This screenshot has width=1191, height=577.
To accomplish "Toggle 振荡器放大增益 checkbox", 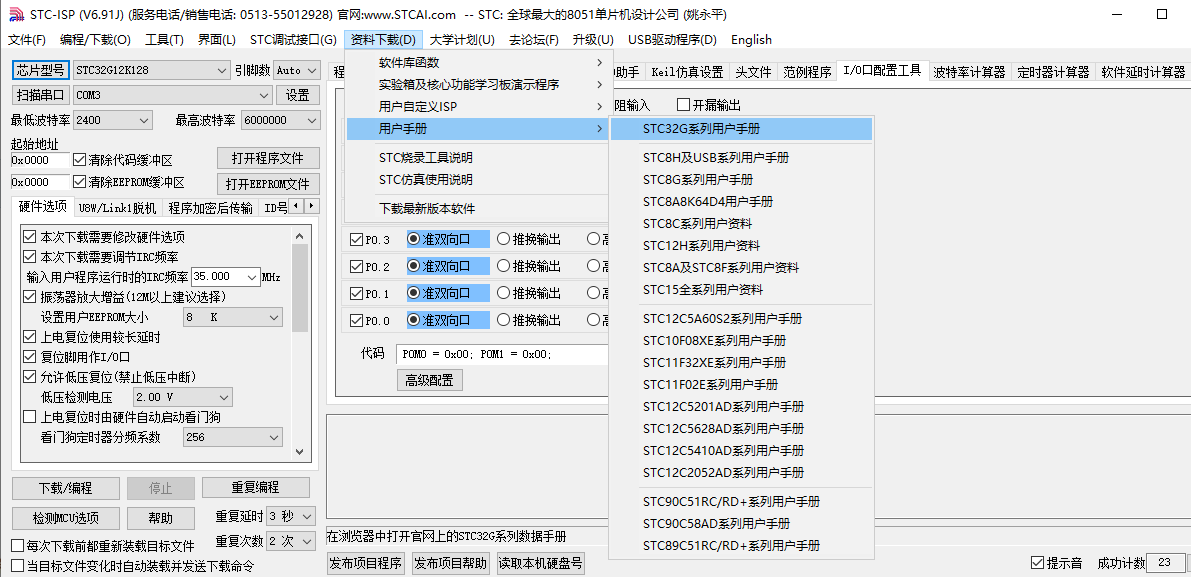I will (30, 296).
